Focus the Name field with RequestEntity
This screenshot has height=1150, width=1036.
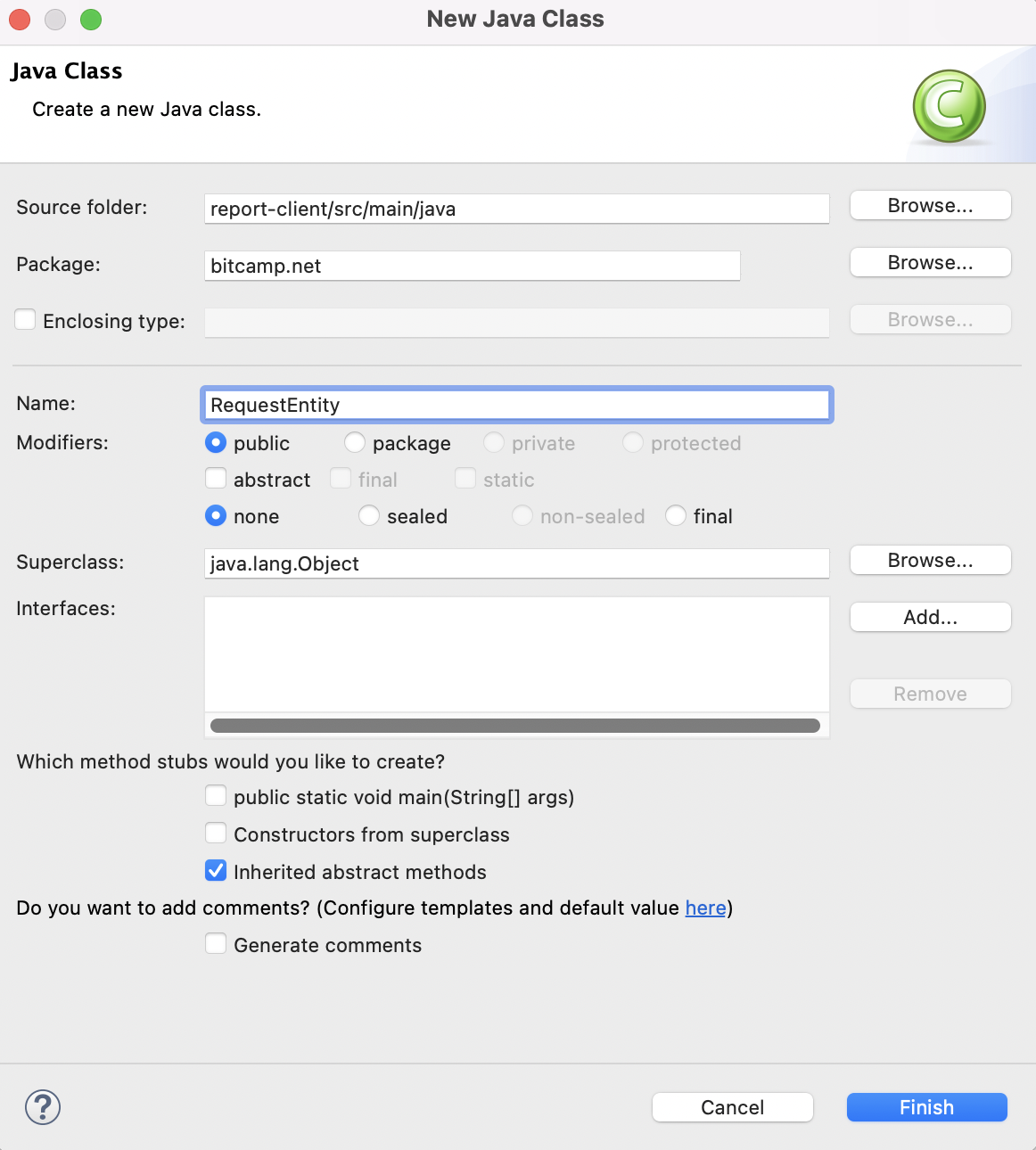517,405
